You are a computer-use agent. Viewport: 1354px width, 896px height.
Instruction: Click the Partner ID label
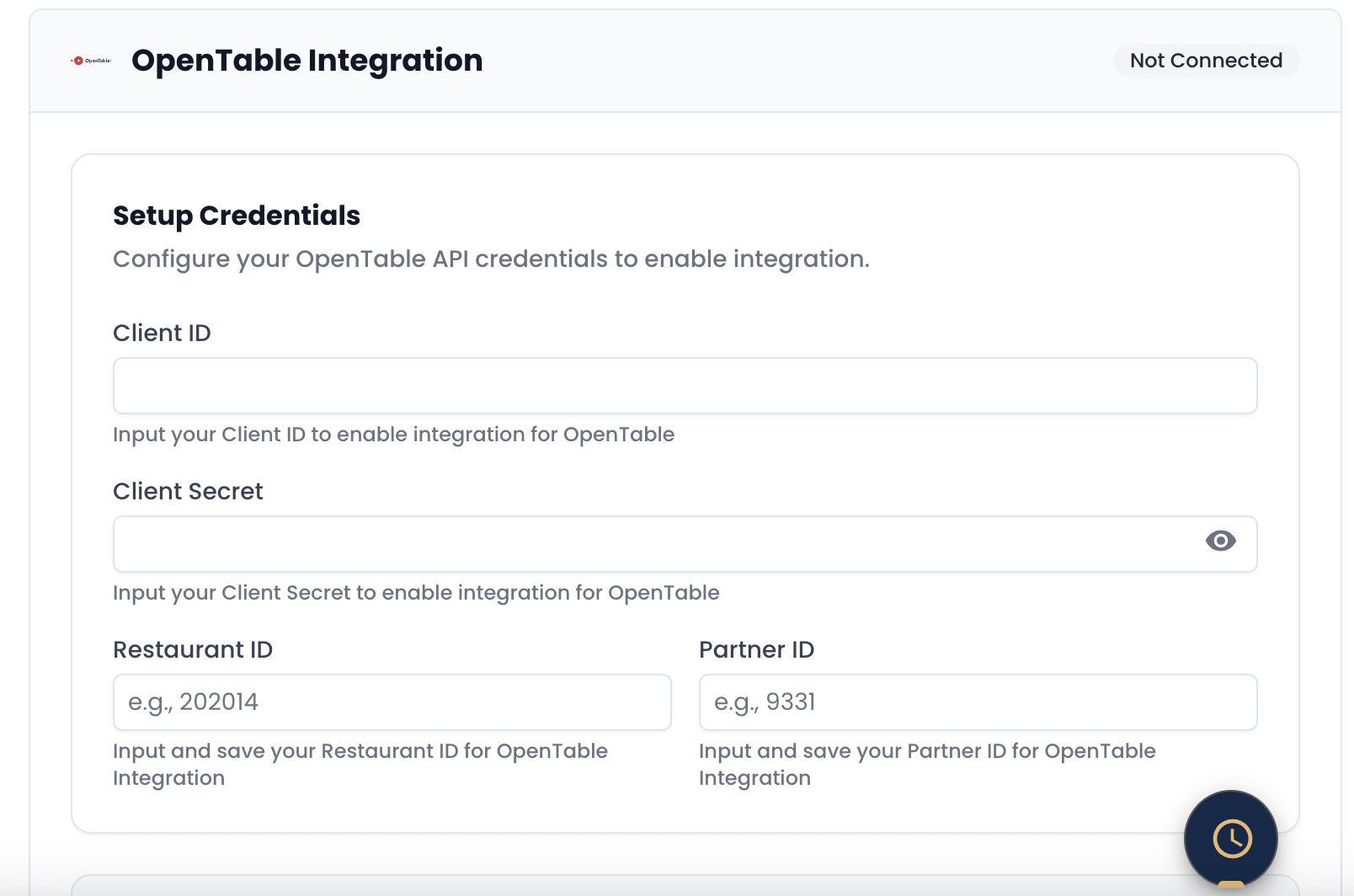[x=757, y=649]
